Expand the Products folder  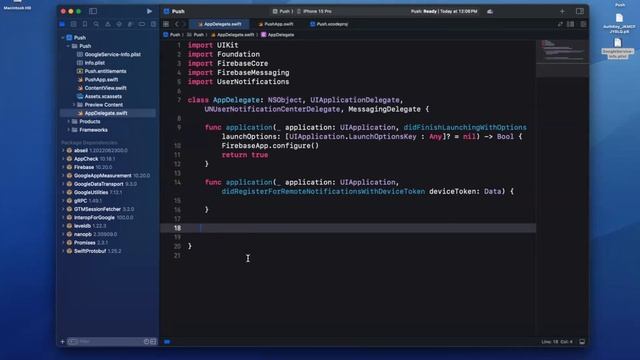(x=68, y=122)
